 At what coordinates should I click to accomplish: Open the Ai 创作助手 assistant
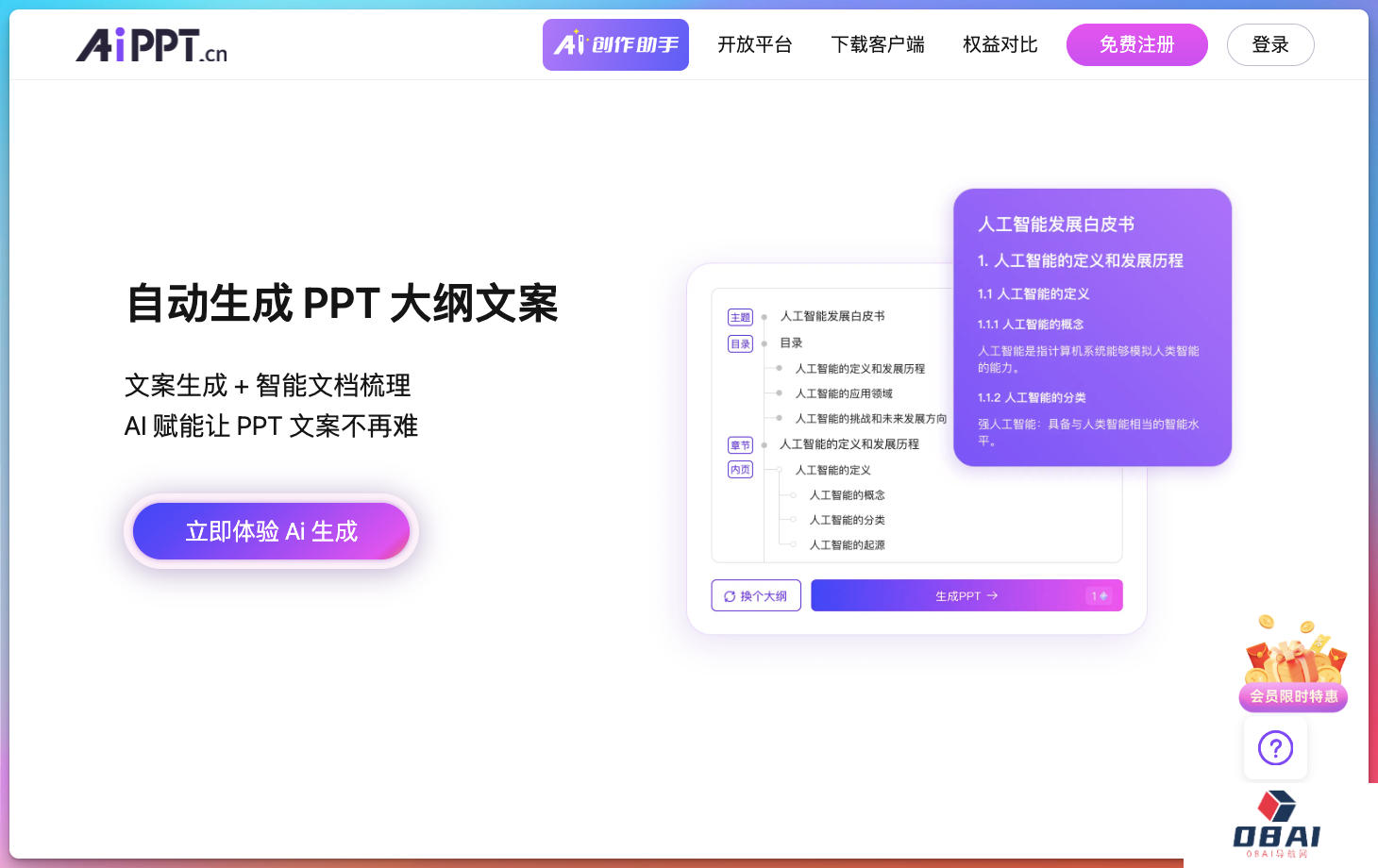tap(615, 44)
